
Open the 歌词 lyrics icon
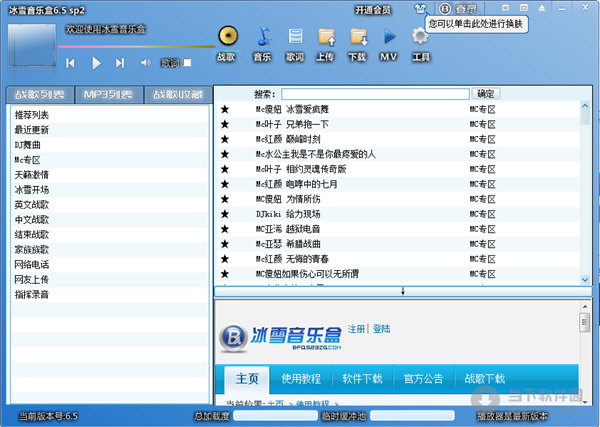coord(295,36)
